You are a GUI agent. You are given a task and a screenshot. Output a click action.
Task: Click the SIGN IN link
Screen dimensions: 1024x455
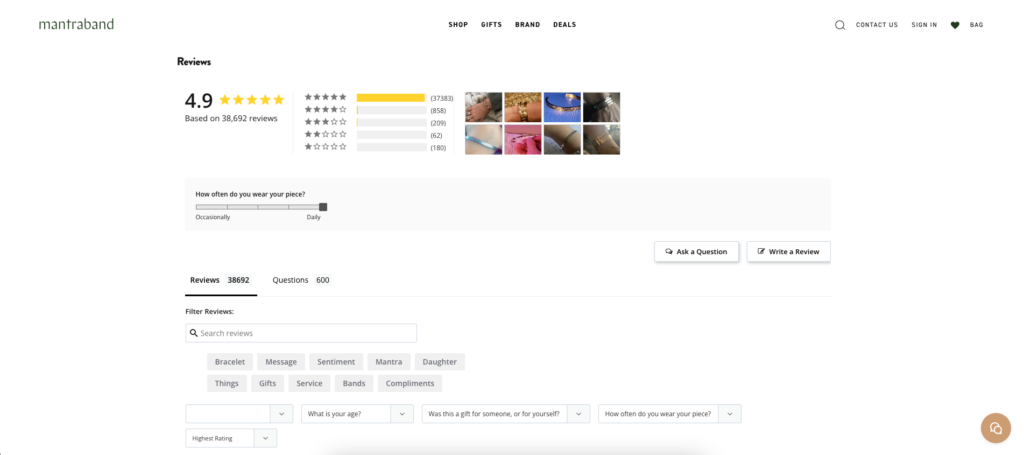[x=924, y=25]
